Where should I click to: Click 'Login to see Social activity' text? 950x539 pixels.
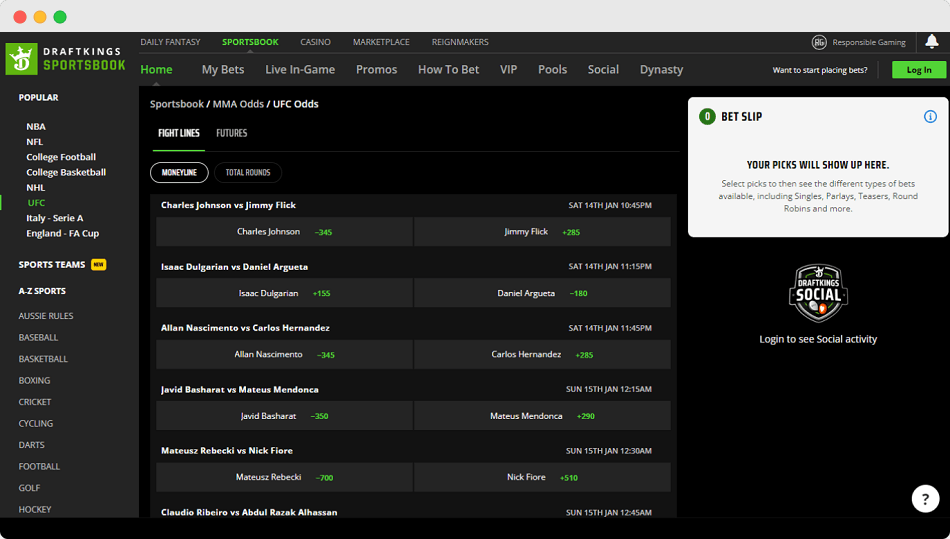click(x=818, y=339)
